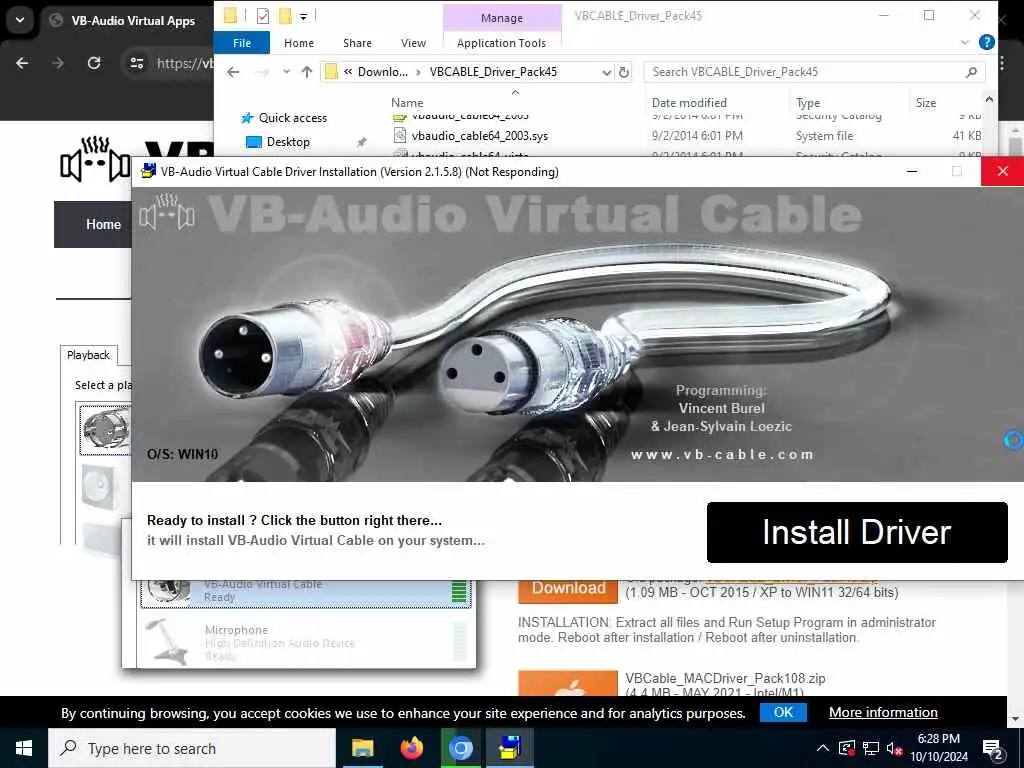Sort files by Size column

point(925,103)
